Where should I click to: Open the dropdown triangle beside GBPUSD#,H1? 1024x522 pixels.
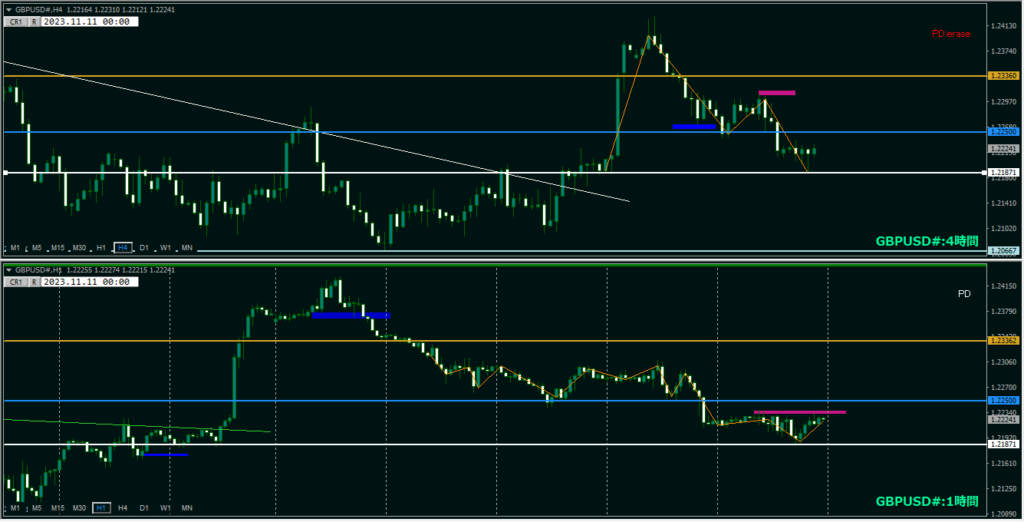[8, 270]
